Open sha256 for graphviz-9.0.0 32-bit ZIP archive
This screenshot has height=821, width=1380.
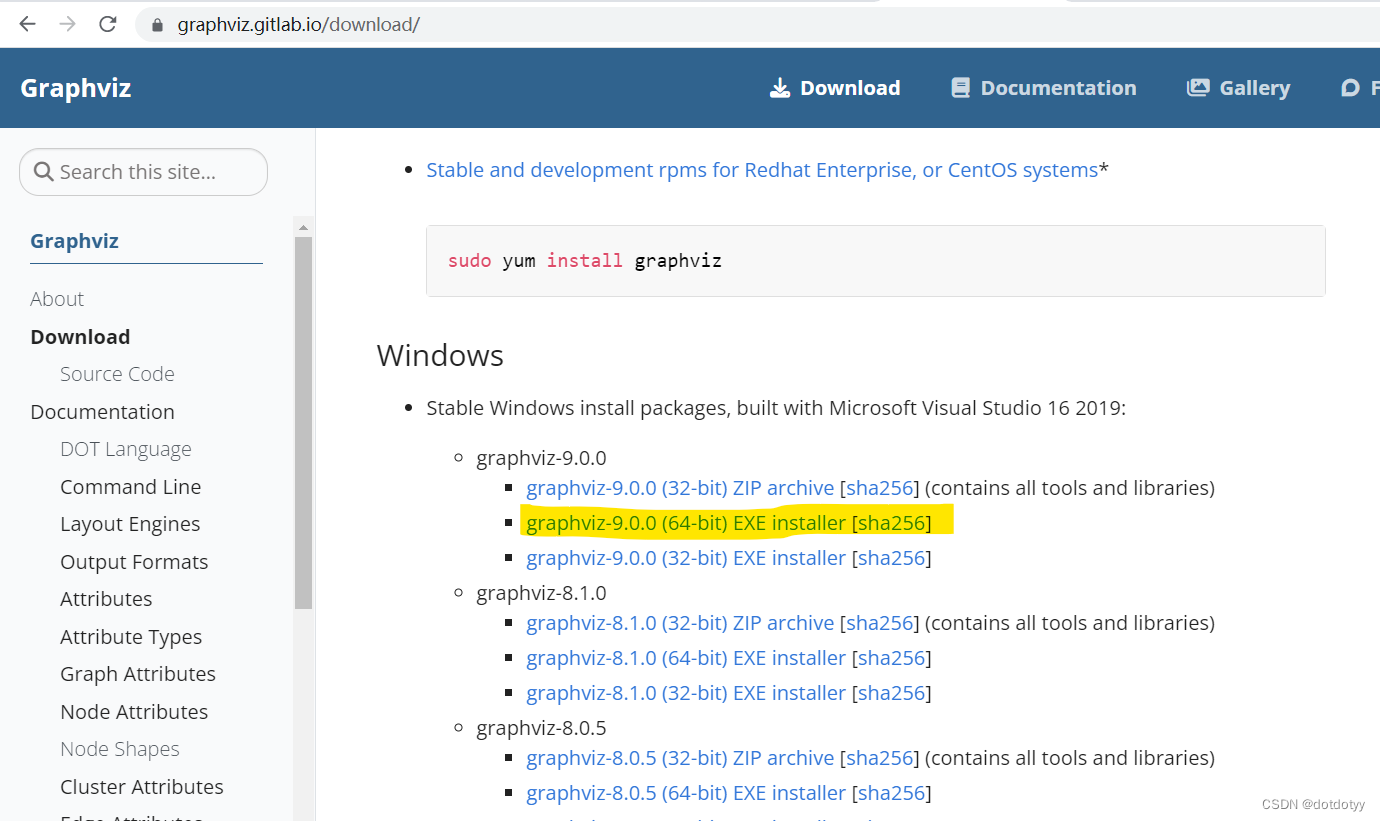879,487
